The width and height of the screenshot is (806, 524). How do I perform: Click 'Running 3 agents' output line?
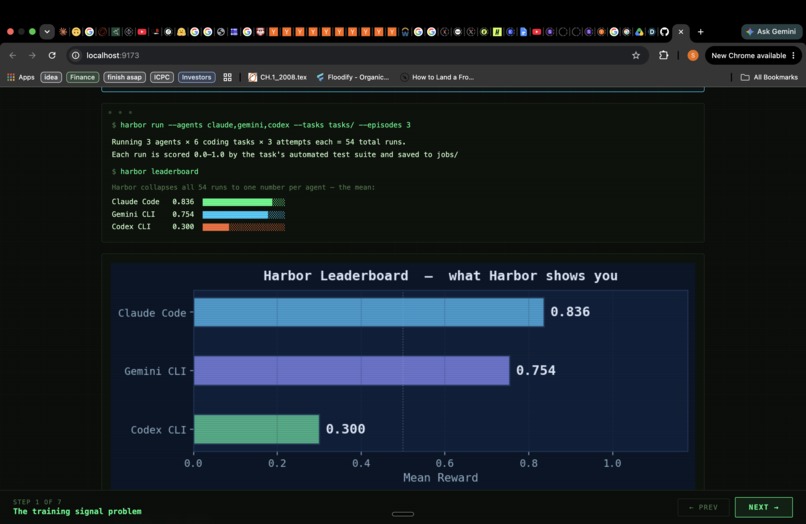(x=258, y=142)
